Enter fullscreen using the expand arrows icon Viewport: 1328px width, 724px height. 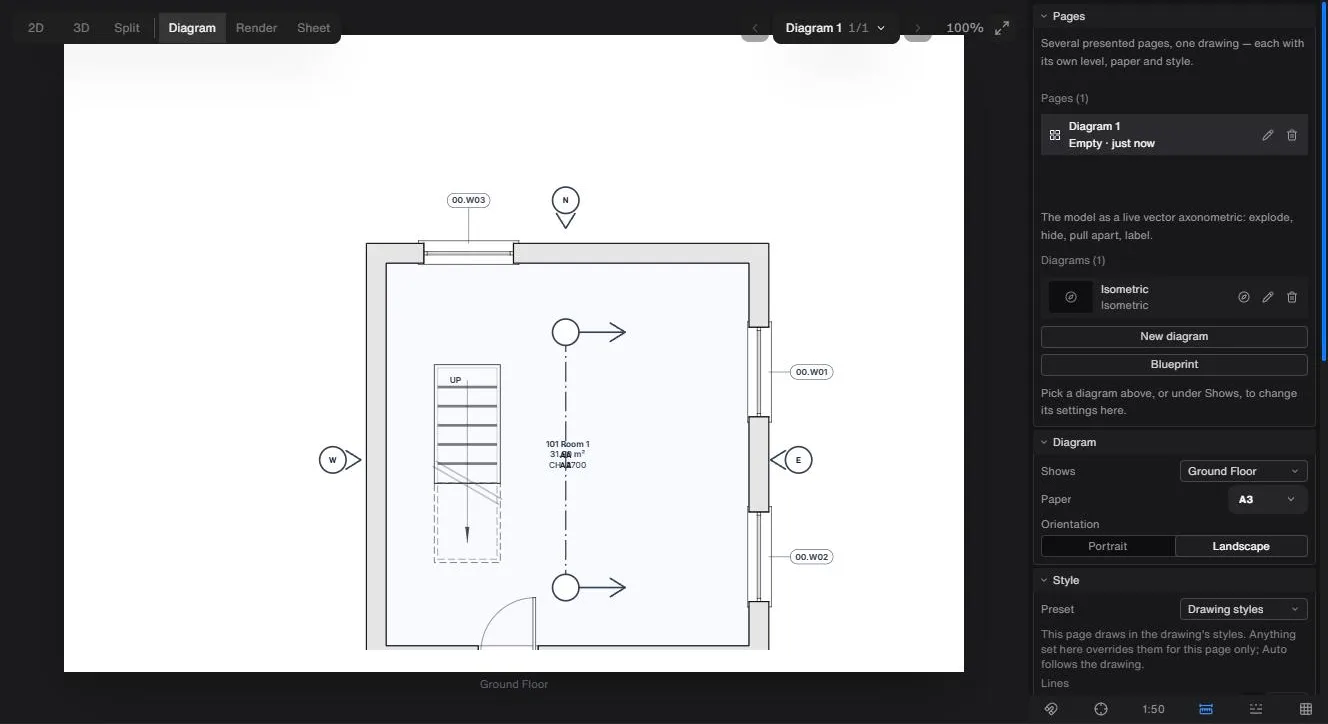pyautogui.click(x=1001, y=28)
